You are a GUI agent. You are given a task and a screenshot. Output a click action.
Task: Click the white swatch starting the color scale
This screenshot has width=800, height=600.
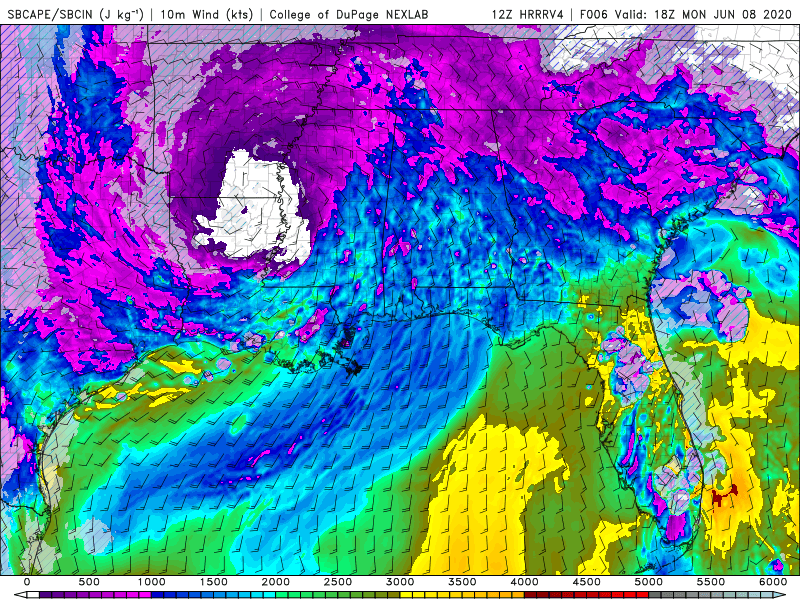point(33,595)
